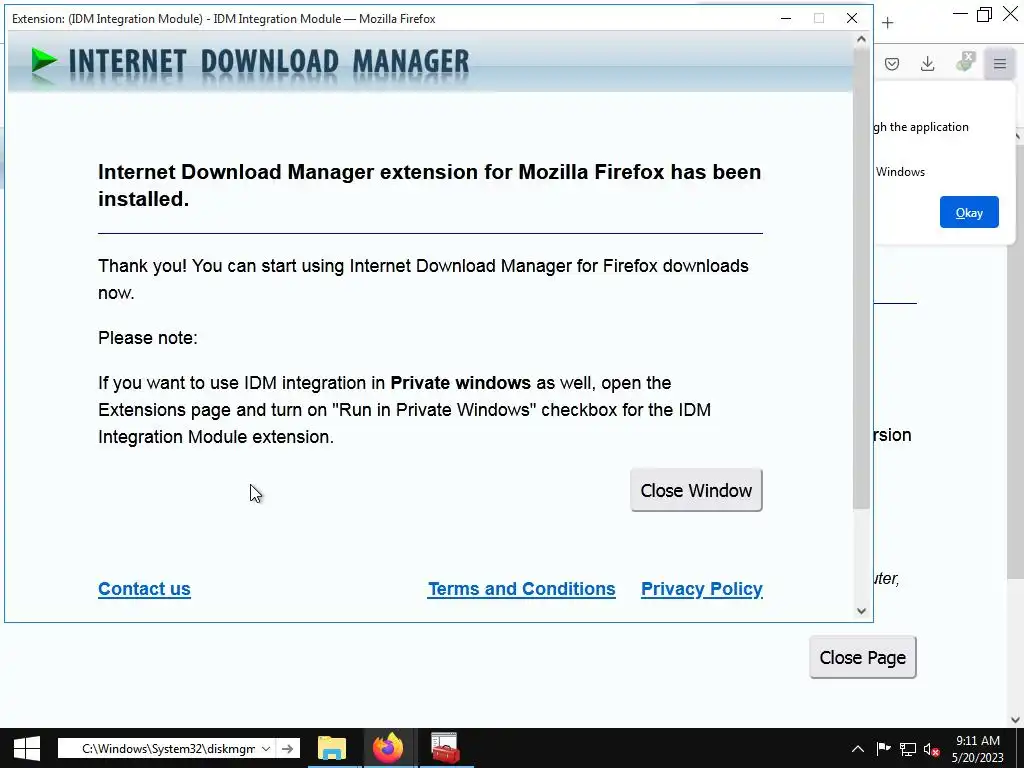Open File Explorer from the taskbar

click(x=332, y=748)
